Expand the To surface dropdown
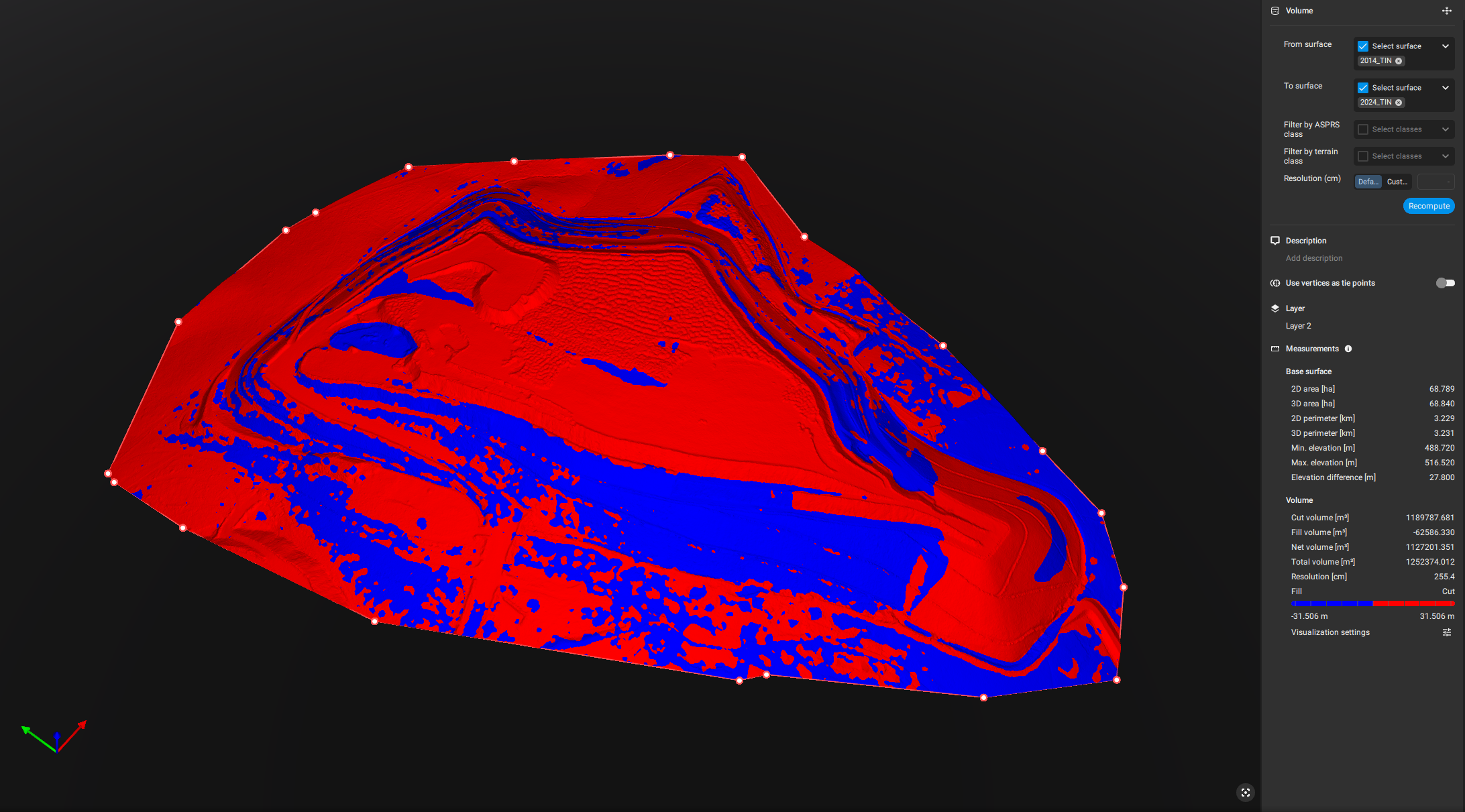The image size is (1465, 812). click(x=1446, y=87)
